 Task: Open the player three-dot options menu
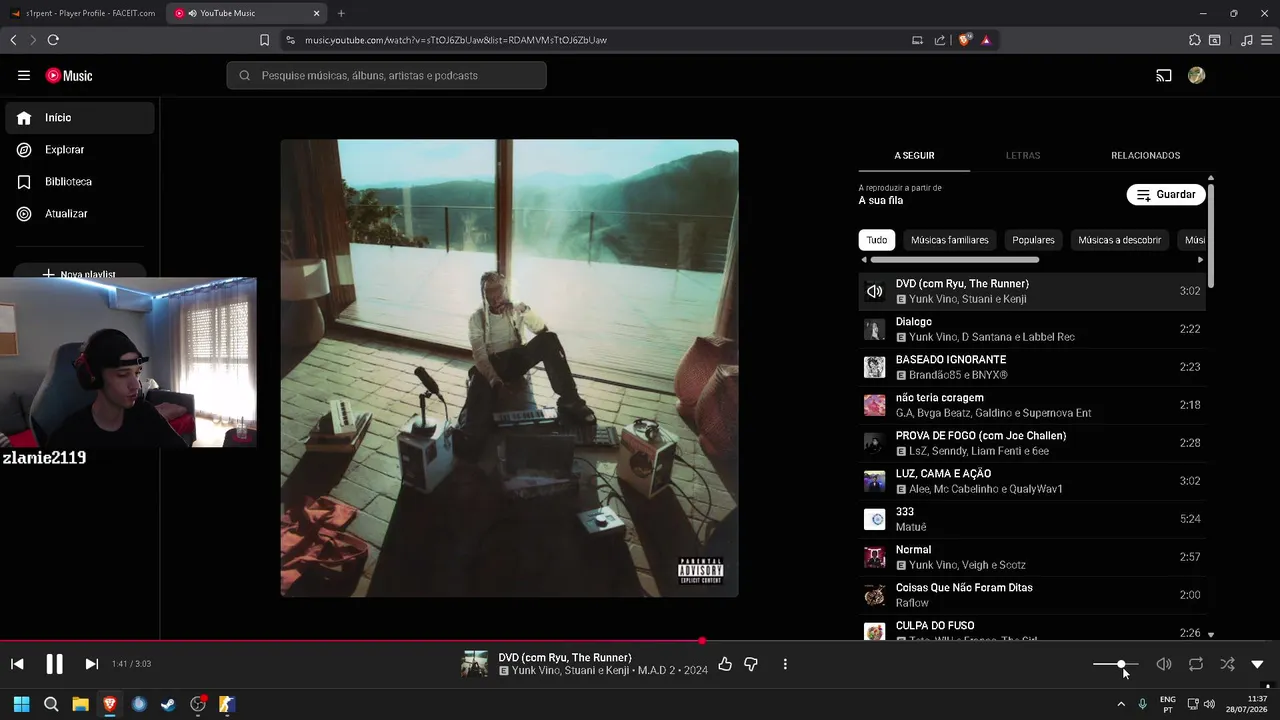click(785, 664)
